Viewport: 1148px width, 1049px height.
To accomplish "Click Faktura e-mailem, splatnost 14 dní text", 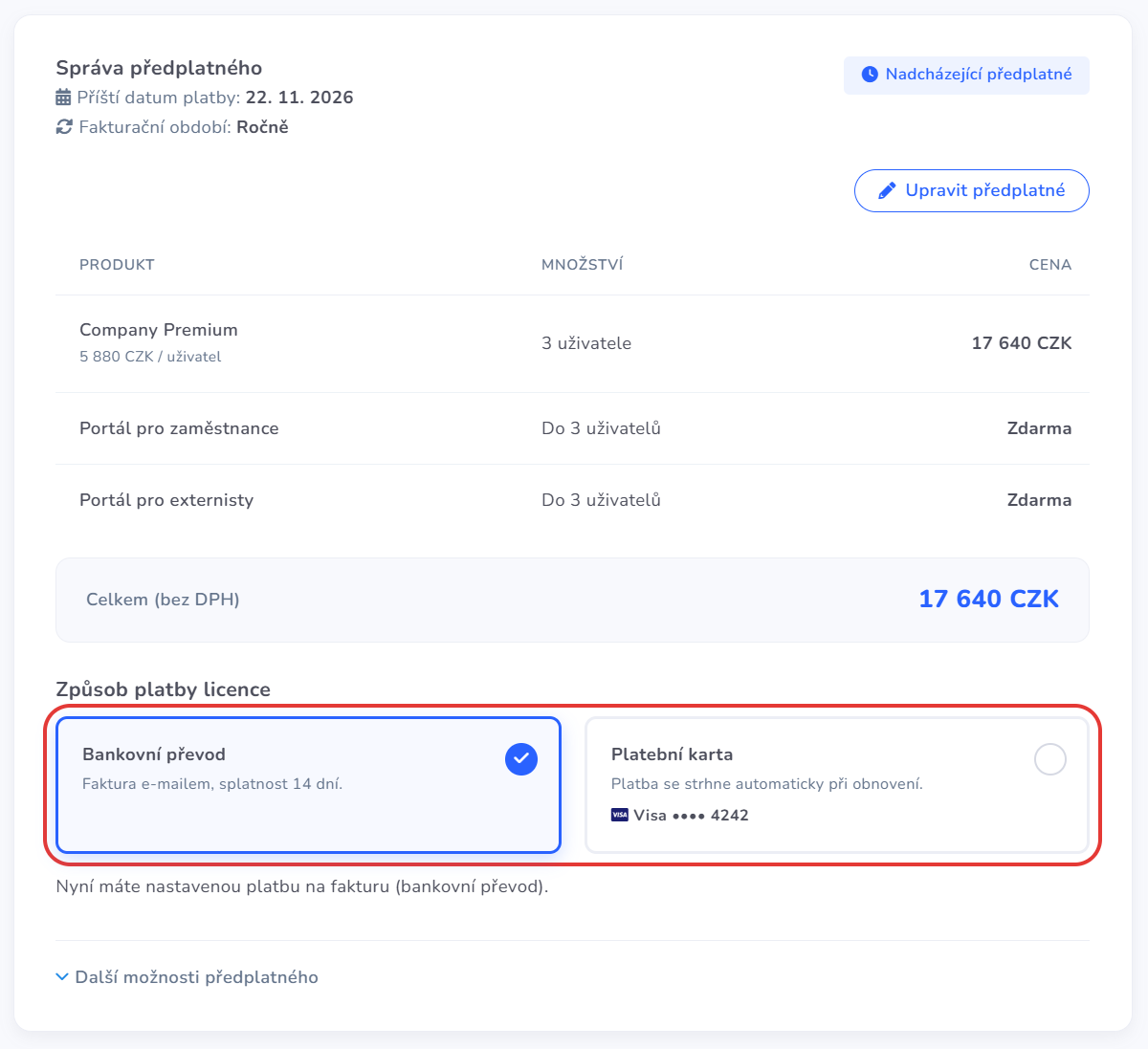I will click(x=212, y=784).
